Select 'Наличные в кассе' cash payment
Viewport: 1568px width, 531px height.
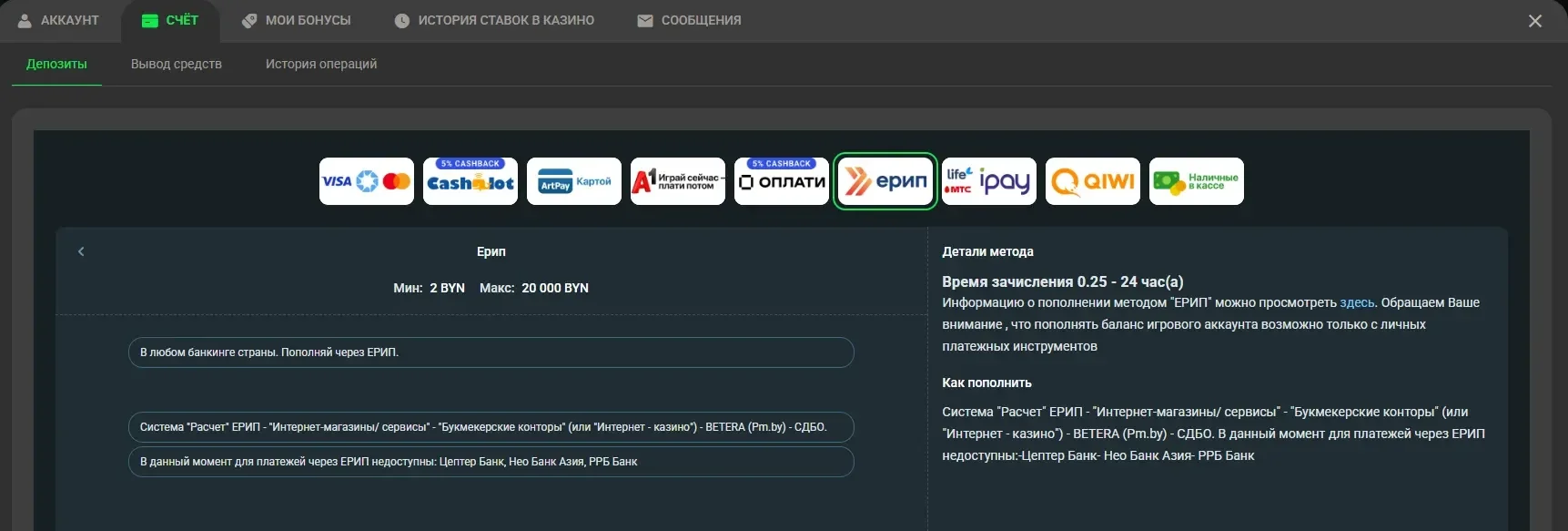(1197, 181)
